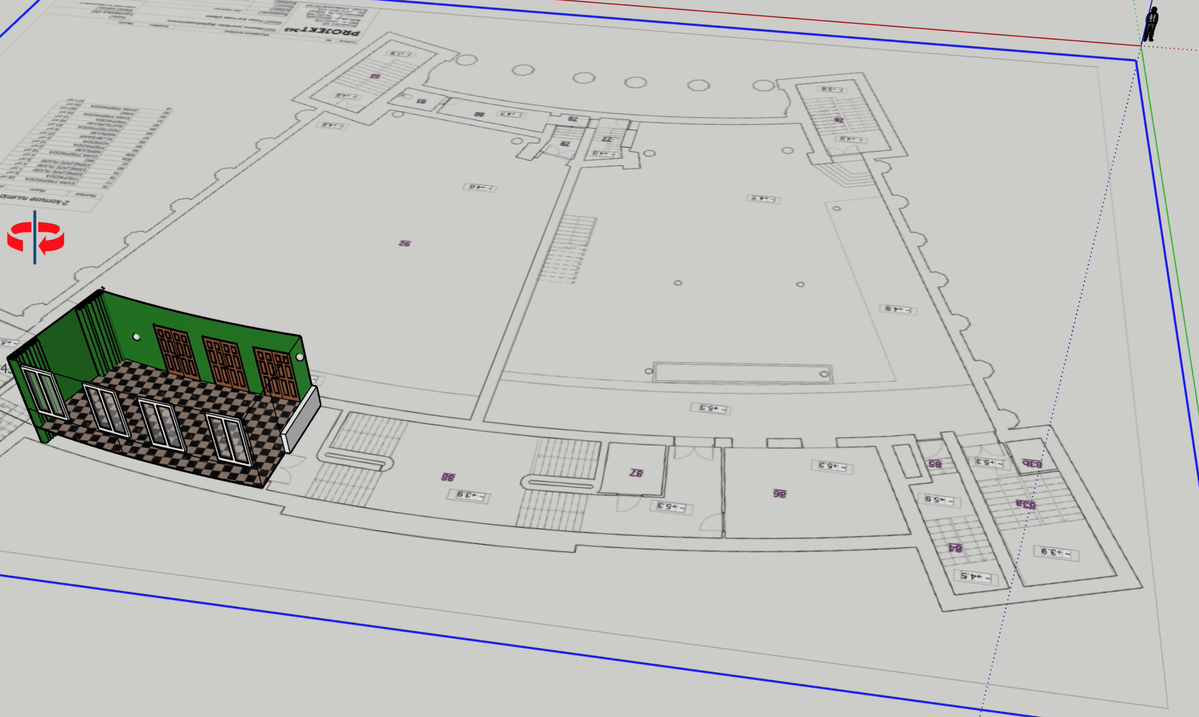1199x717 pixels.
Task: Click the room 80 label
Action: coord(479,114)
